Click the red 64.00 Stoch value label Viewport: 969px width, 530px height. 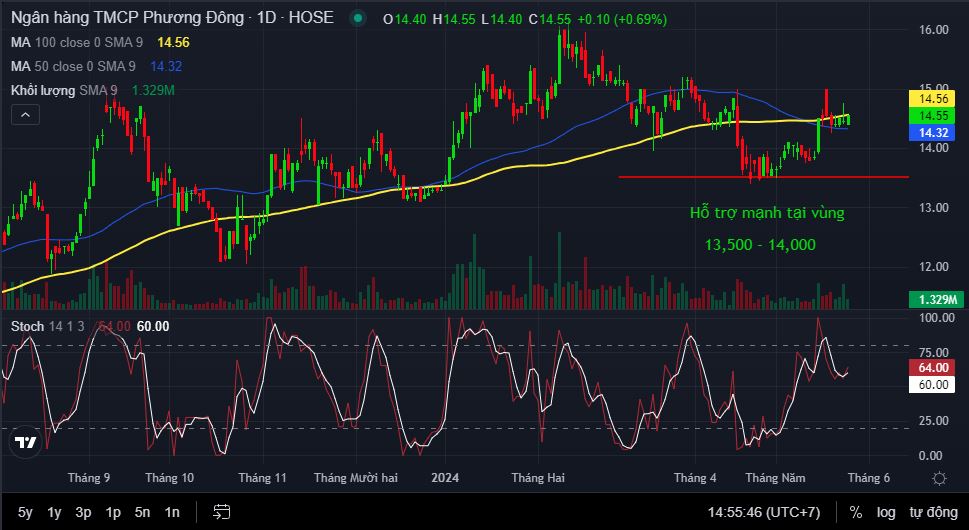pyautogui.click(x=934, y=368)
